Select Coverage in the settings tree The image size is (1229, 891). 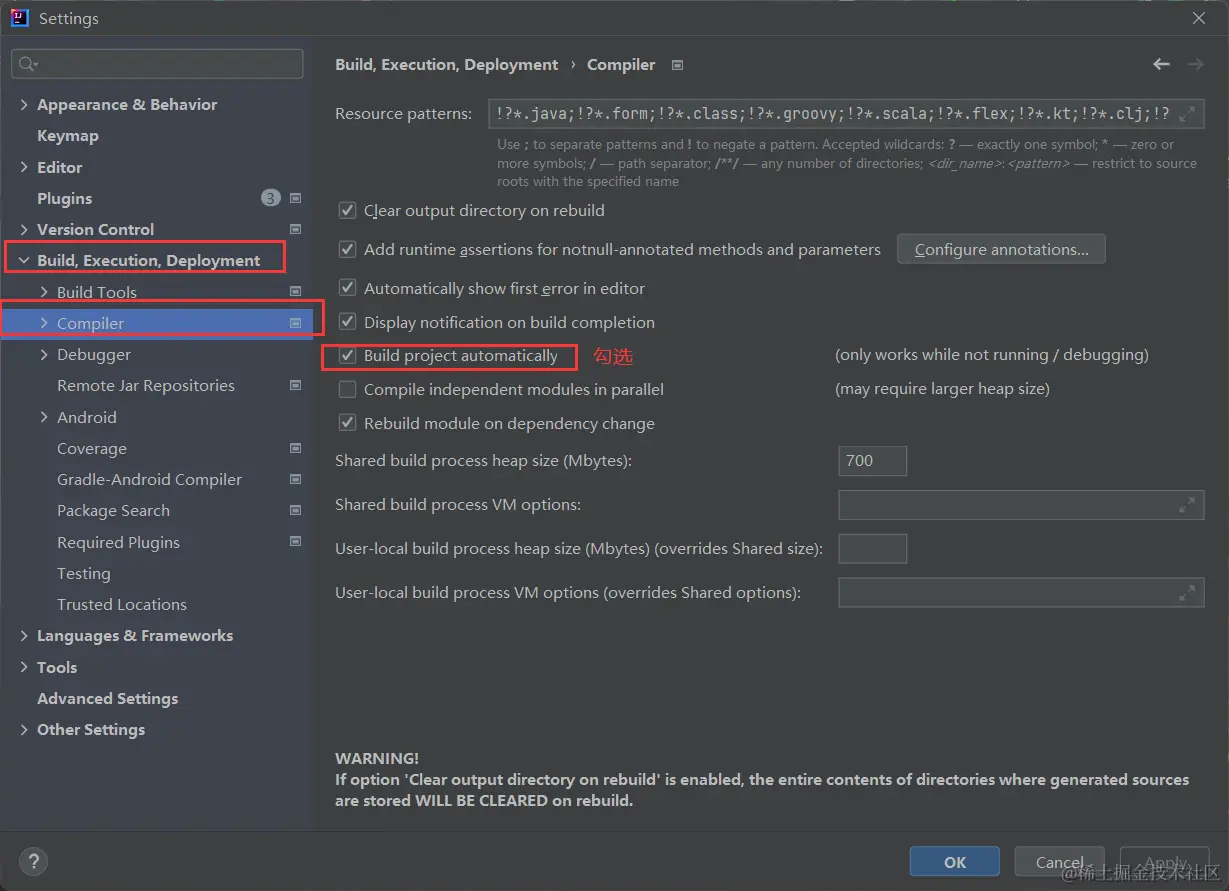[x=92, y=448]
